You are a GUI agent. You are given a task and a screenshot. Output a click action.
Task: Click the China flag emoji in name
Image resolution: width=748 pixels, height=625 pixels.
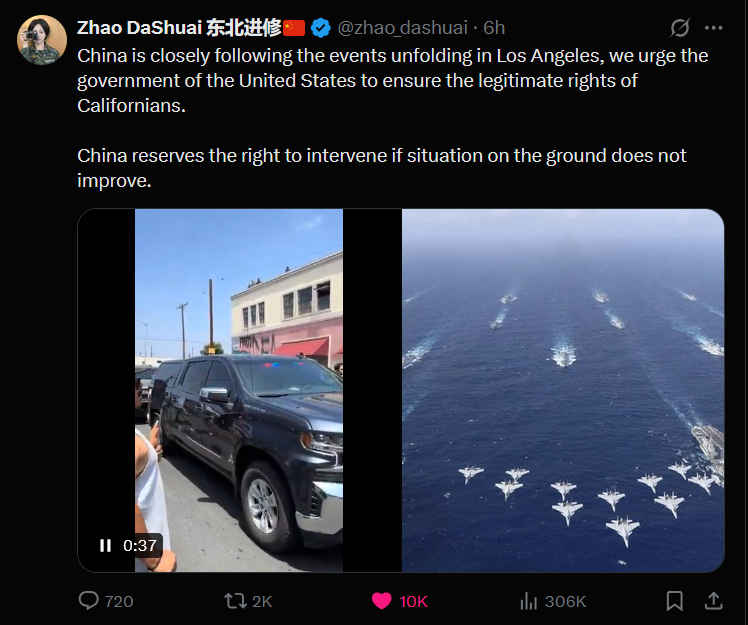tap(294, 27)
